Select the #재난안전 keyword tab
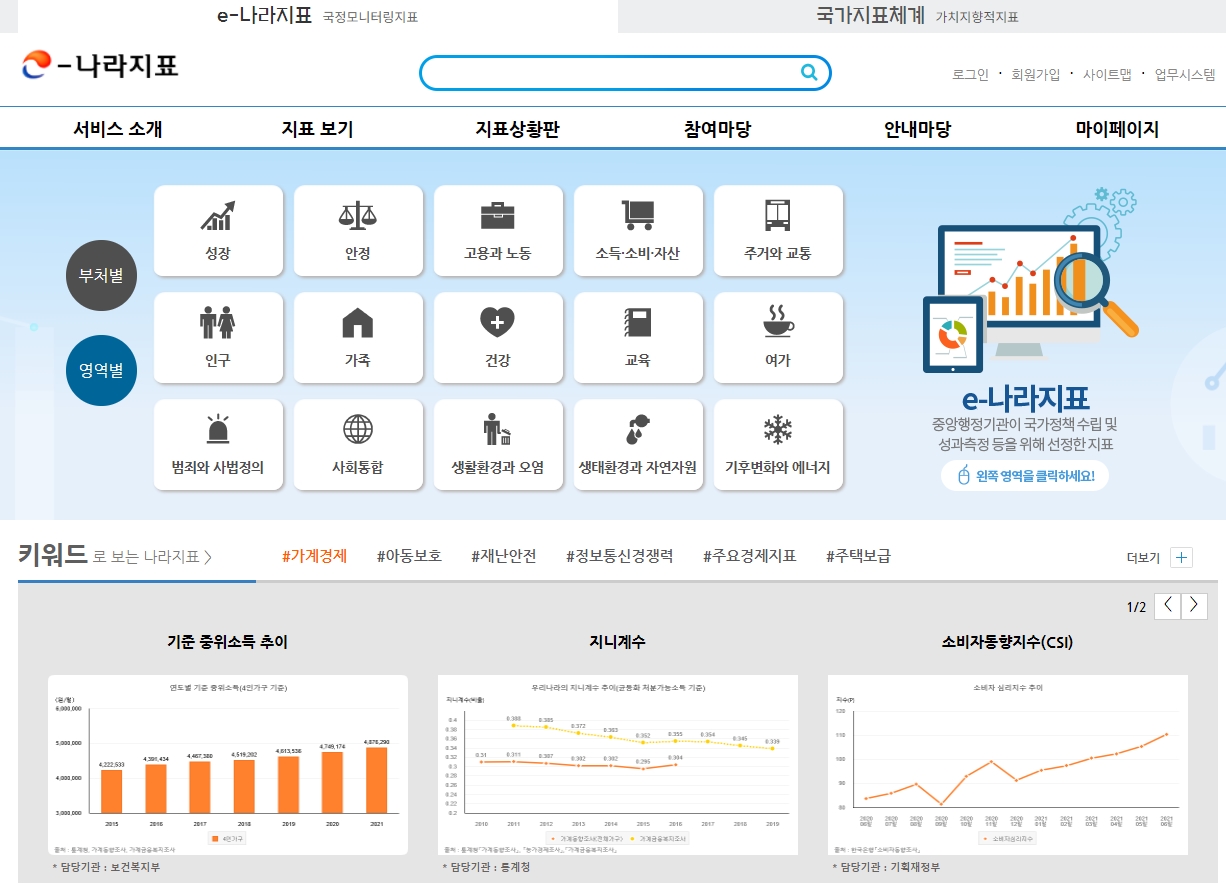Viewport: 1226px width, 896px height. pyautogui.click(x=503, y=556)
